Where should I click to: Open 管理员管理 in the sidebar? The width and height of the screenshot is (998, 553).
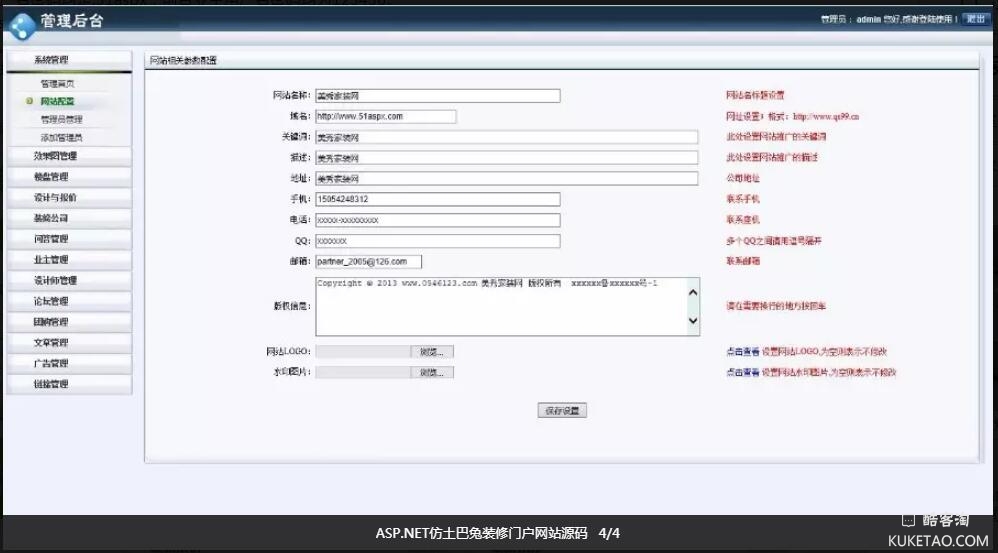pos(62,119)
